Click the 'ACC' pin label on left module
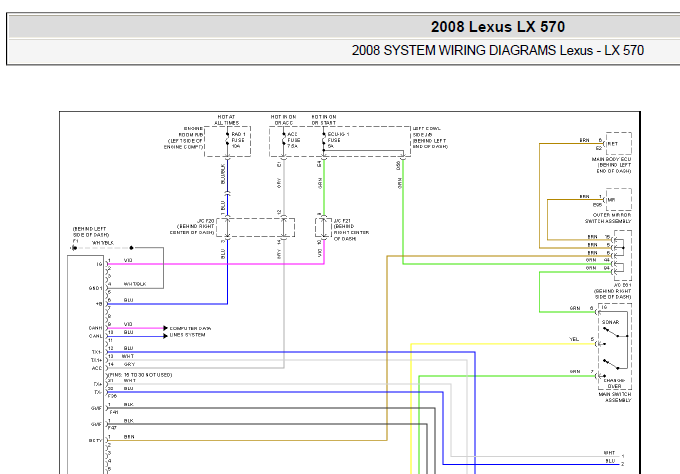680x474 pixels. (x=97, y=368)
